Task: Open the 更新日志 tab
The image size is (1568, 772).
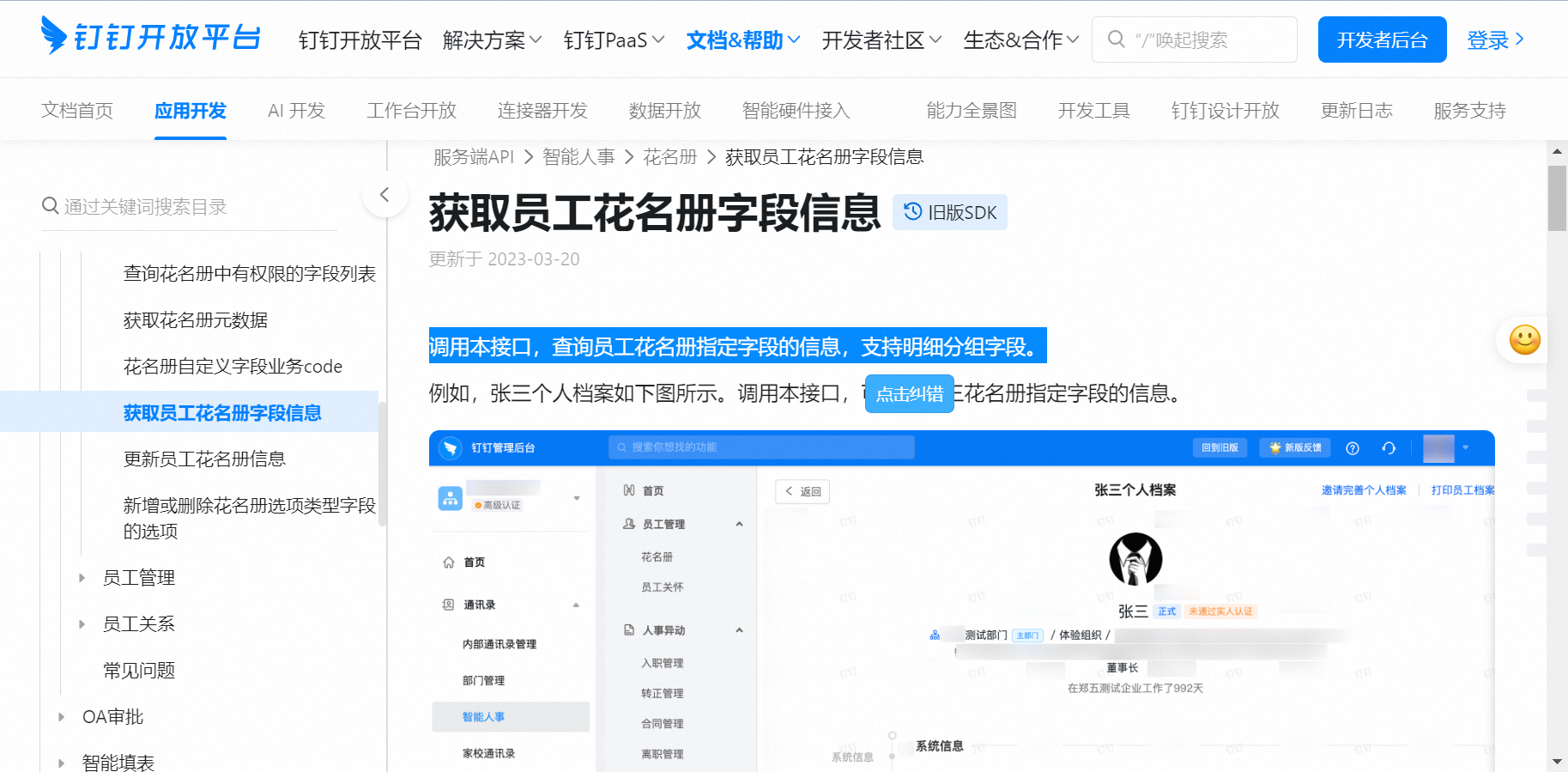Action: coord(1357,110)
